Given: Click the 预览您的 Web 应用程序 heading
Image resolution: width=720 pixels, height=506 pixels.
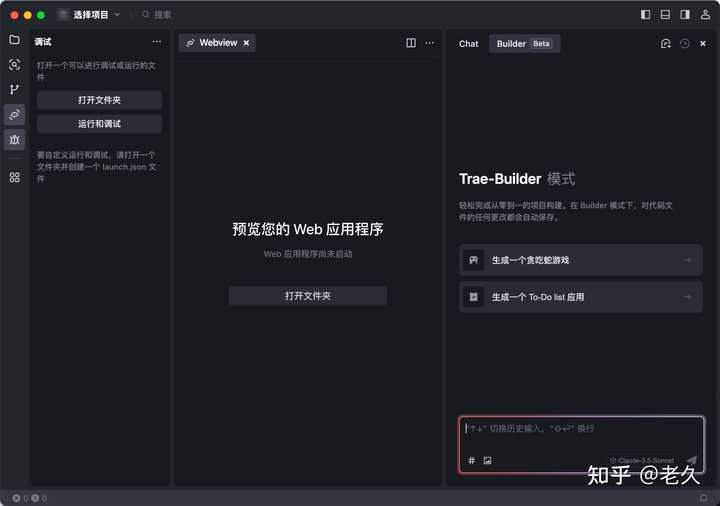Looking at the screenshot, I should point(308,229).
